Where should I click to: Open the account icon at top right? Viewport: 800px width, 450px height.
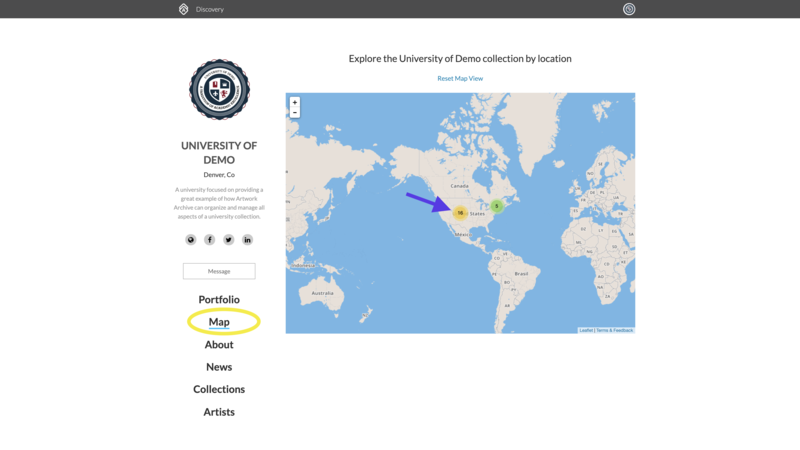point(629,9)
